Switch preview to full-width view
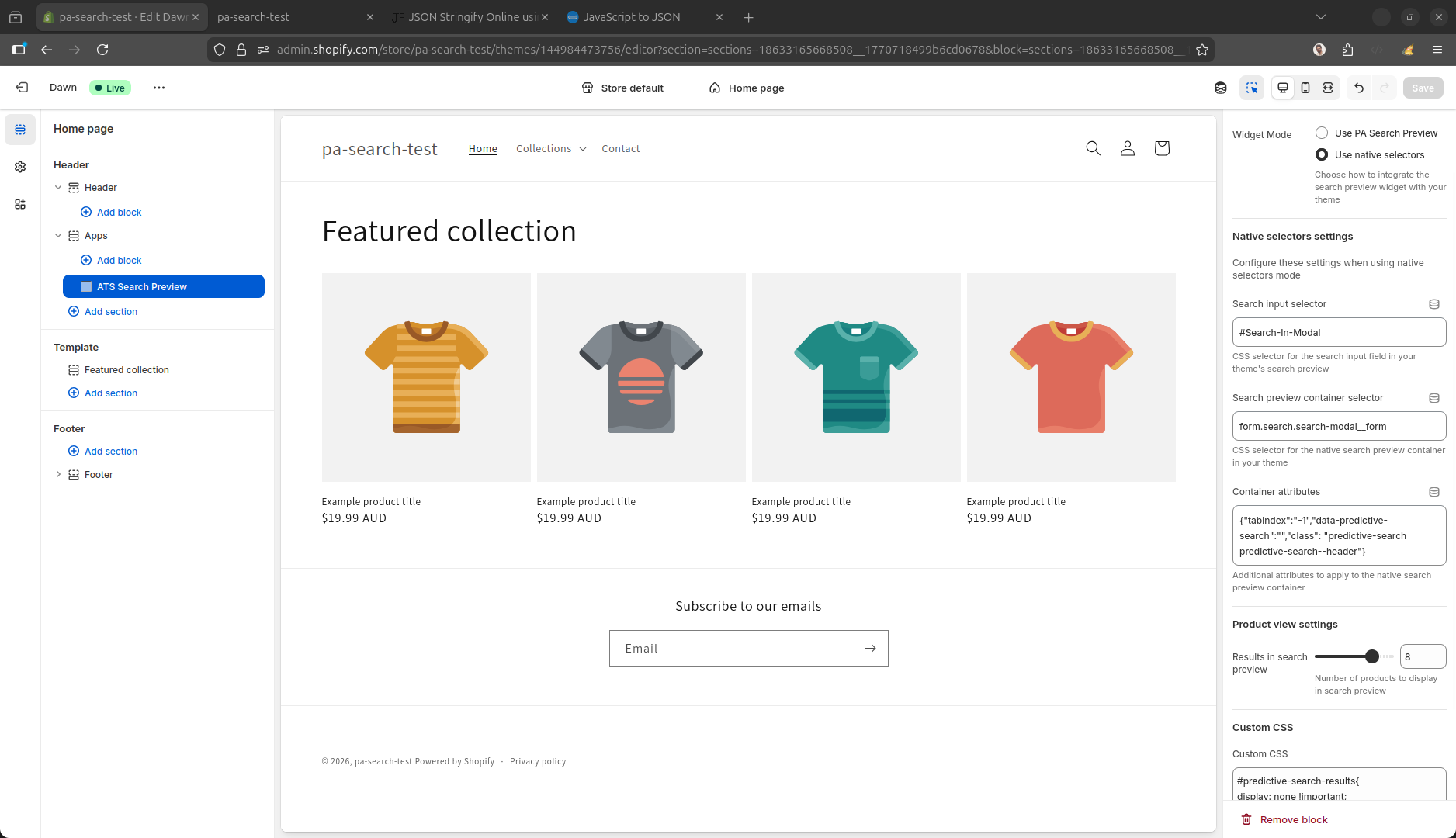This screenshot has height=838, width=1456. click(1328, 88)
